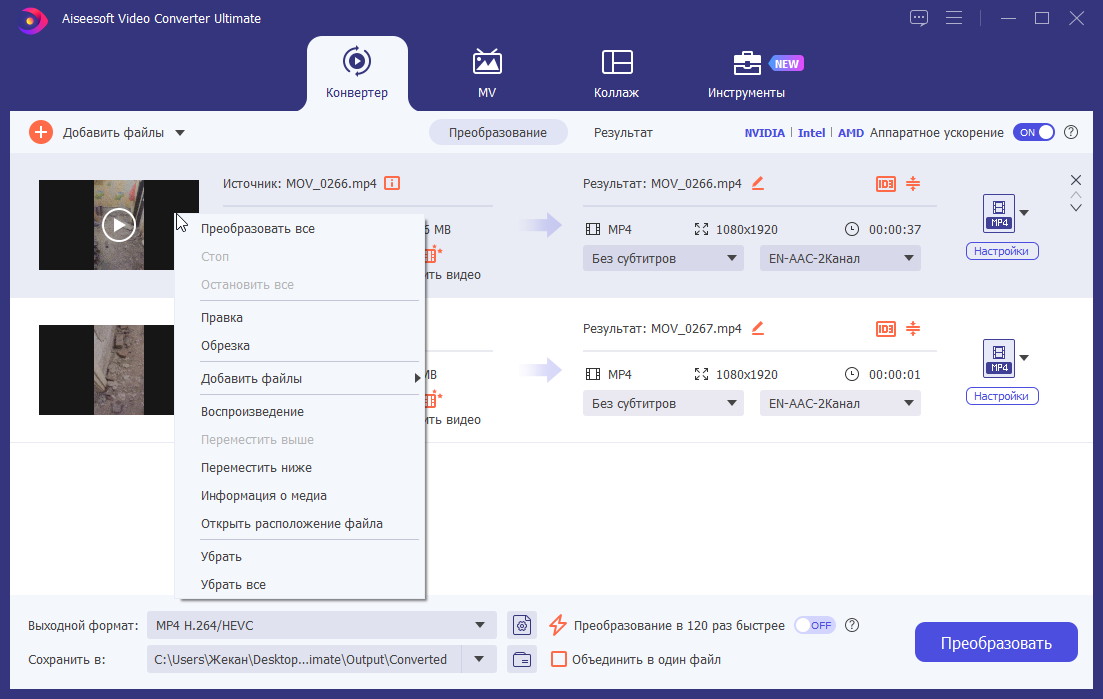This screenshot has width=1103, height=699.
Task: Open output format profile settings icon
Action: [x=521, y=625]
